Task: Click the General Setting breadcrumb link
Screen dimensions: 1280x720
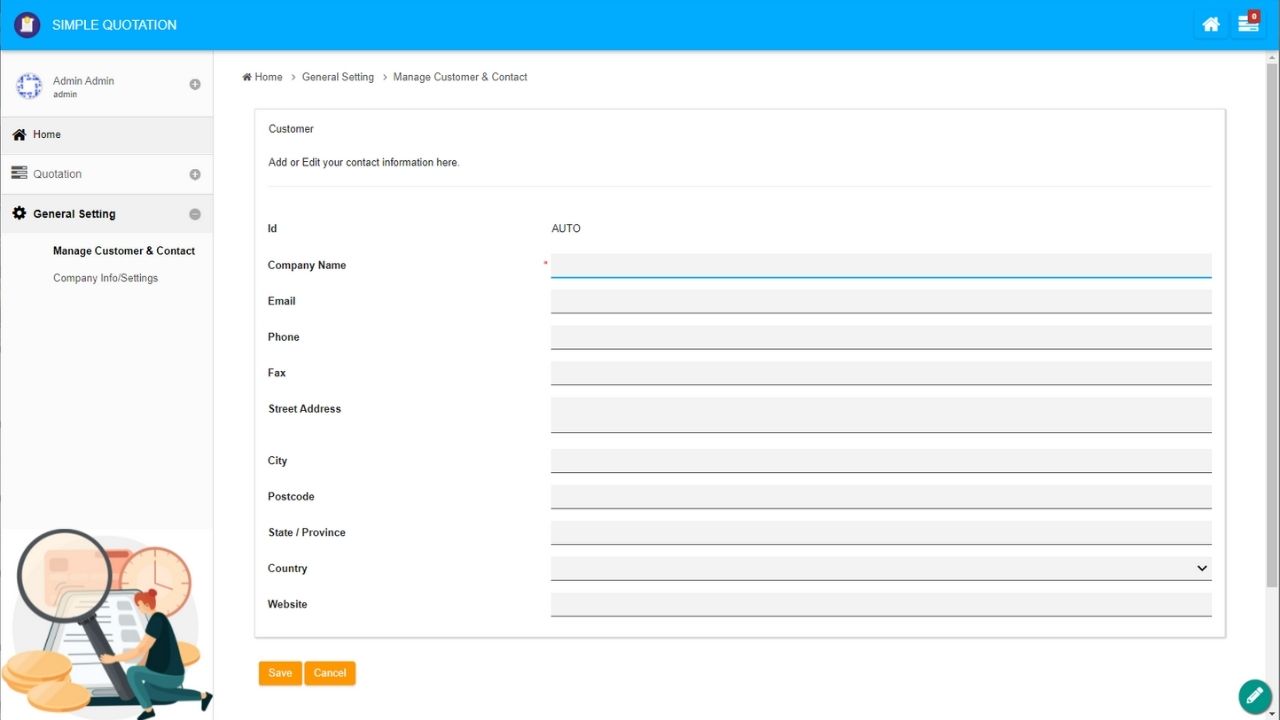Action: (x=337, y=77)
